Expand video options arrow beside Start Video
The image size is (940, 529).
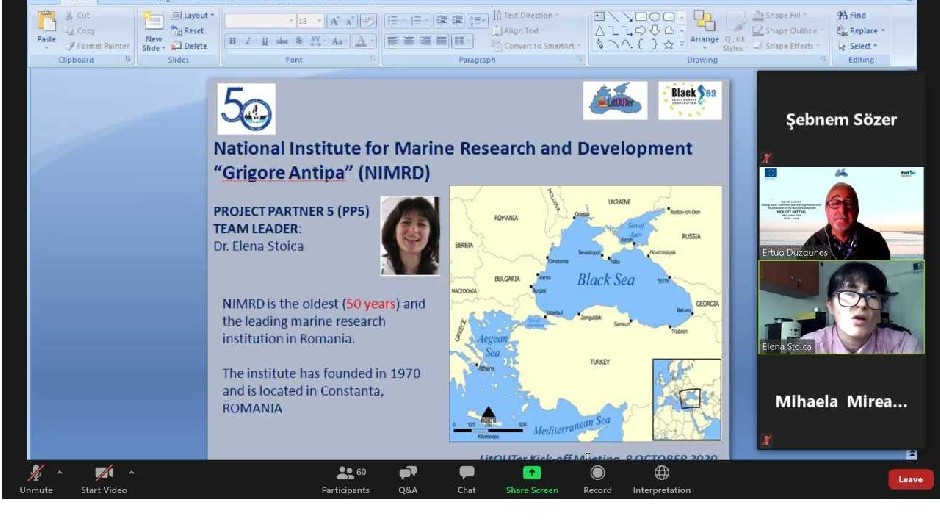click(131, 471)
